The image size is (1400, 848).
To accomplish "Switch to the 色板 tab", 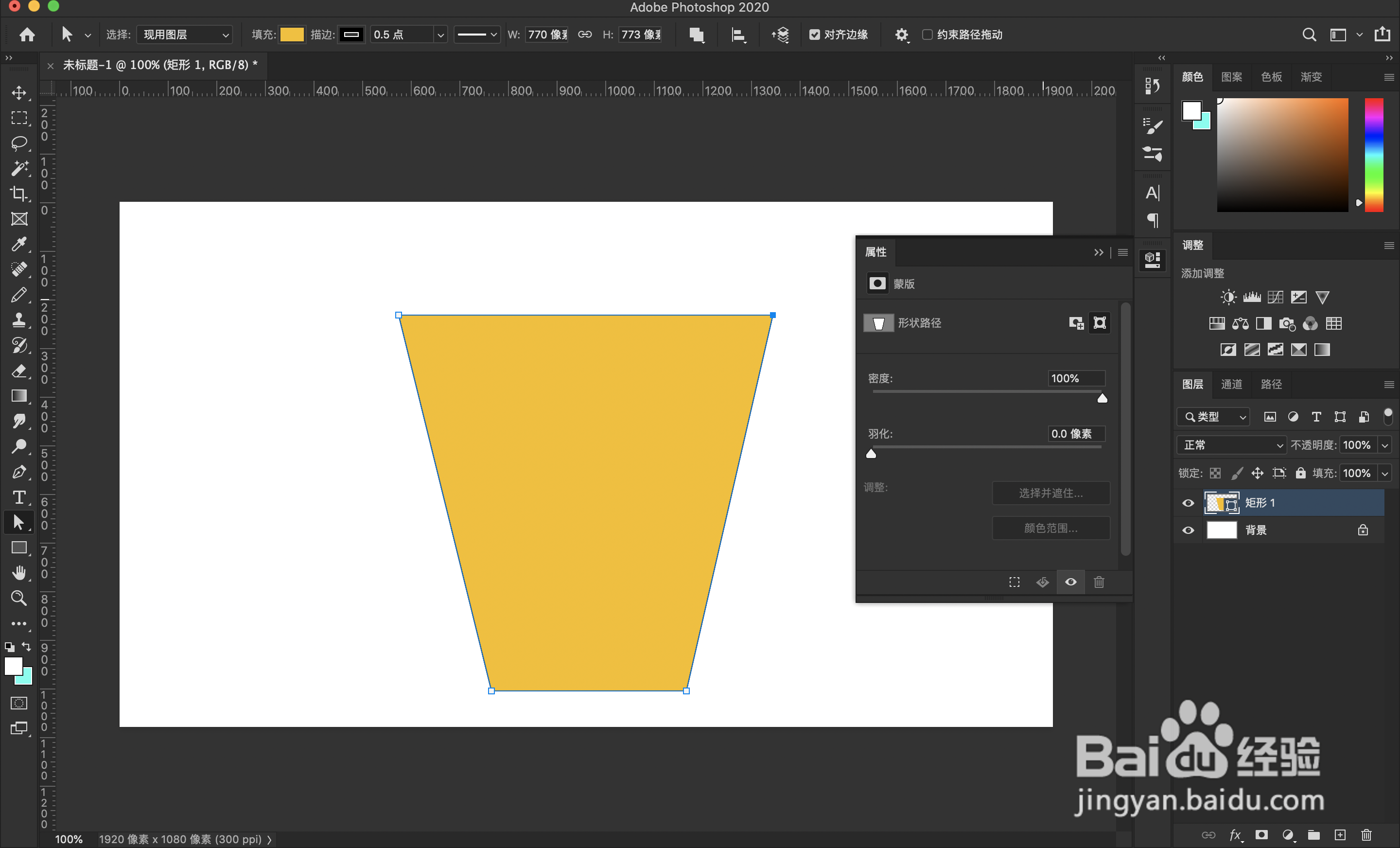I will (1271, 77).
